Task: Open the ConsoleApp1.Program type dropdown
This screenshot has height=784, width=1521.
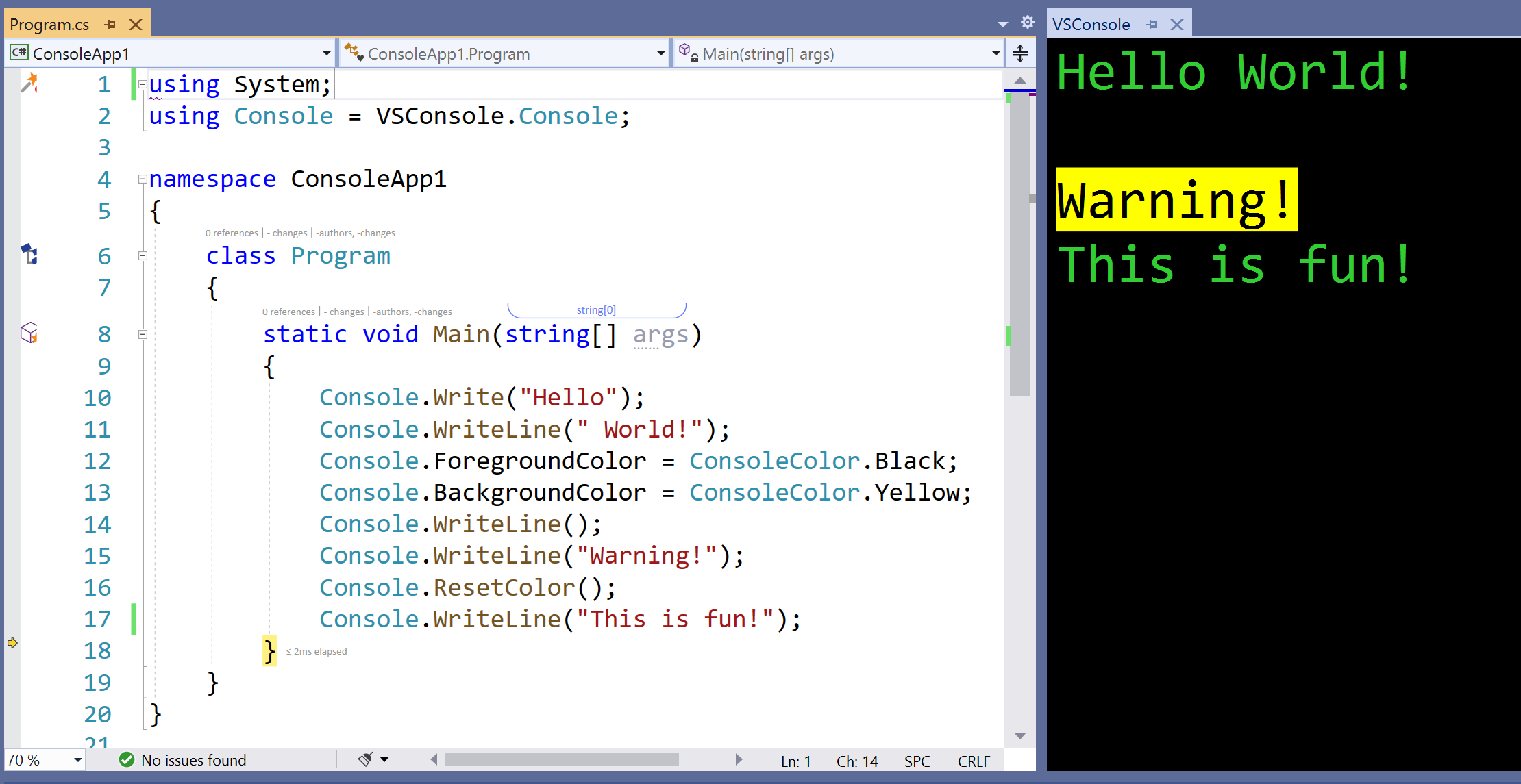Action: click(660, 53)
